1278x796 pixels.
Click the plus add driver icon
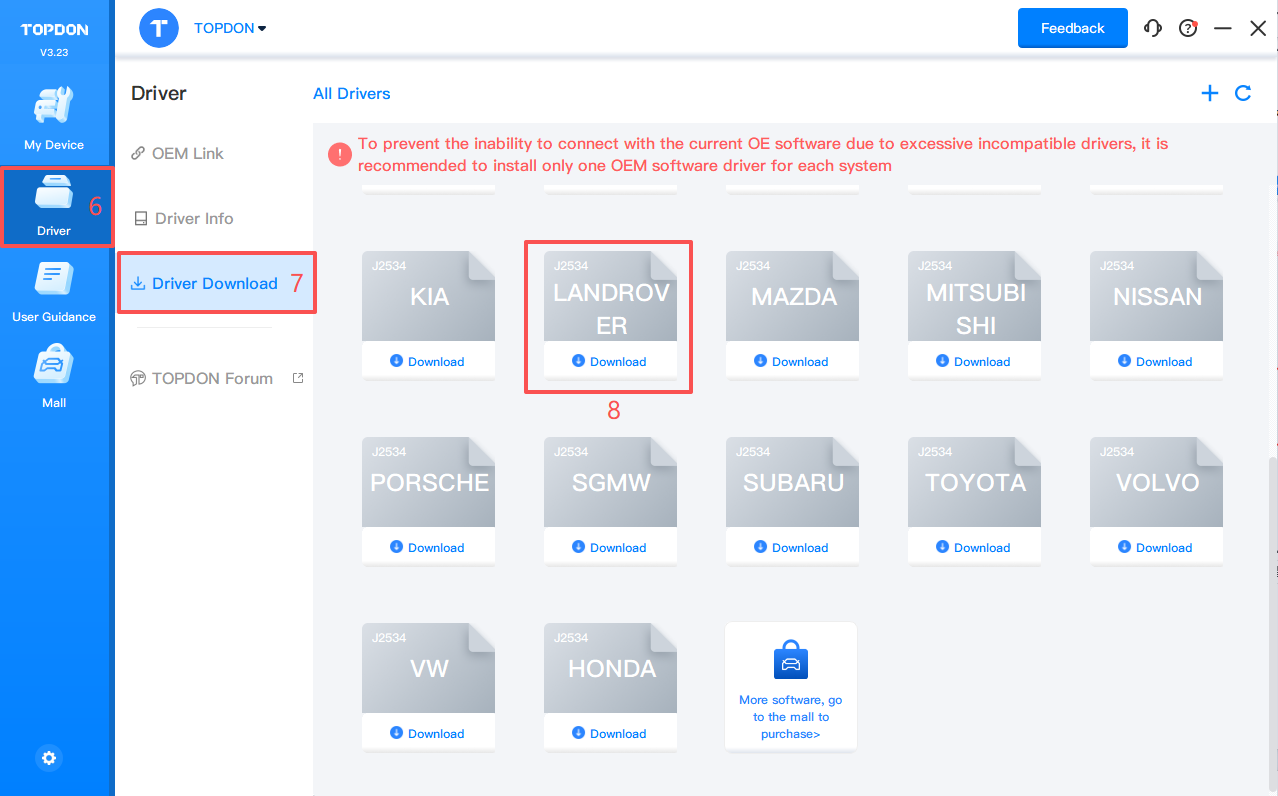1210,93
